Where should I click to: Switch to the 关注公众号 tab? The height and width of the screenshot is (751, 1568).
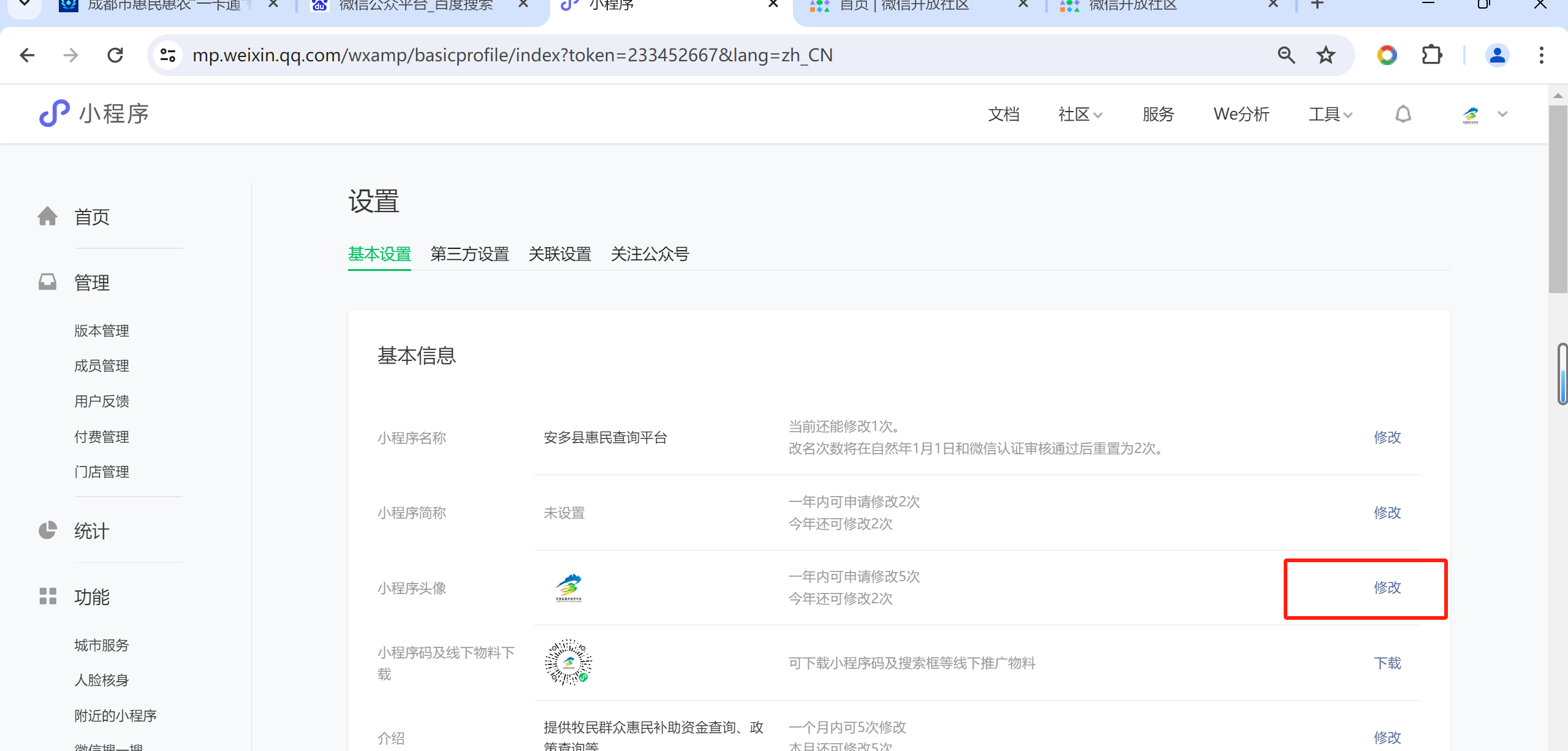pos(650,254)
